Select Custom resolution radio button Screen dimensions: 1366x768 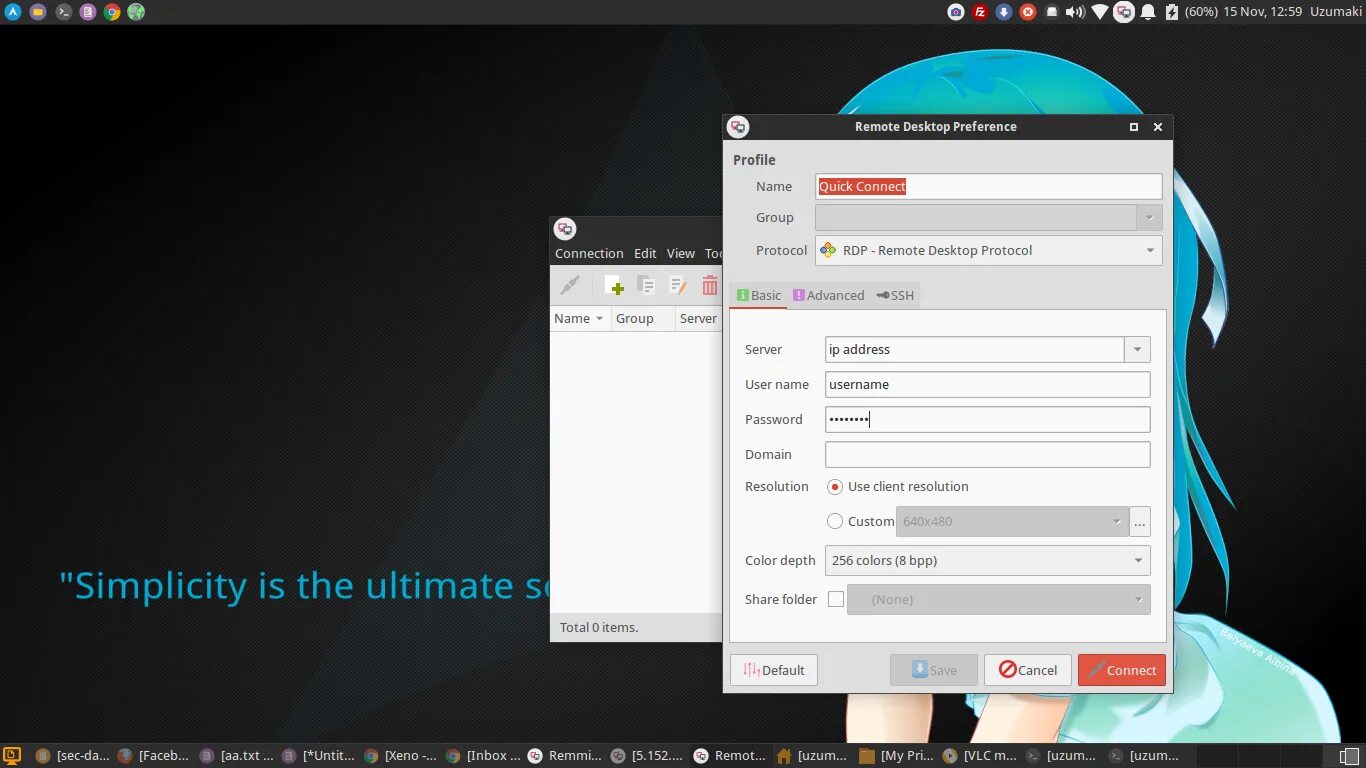[835, 521]
